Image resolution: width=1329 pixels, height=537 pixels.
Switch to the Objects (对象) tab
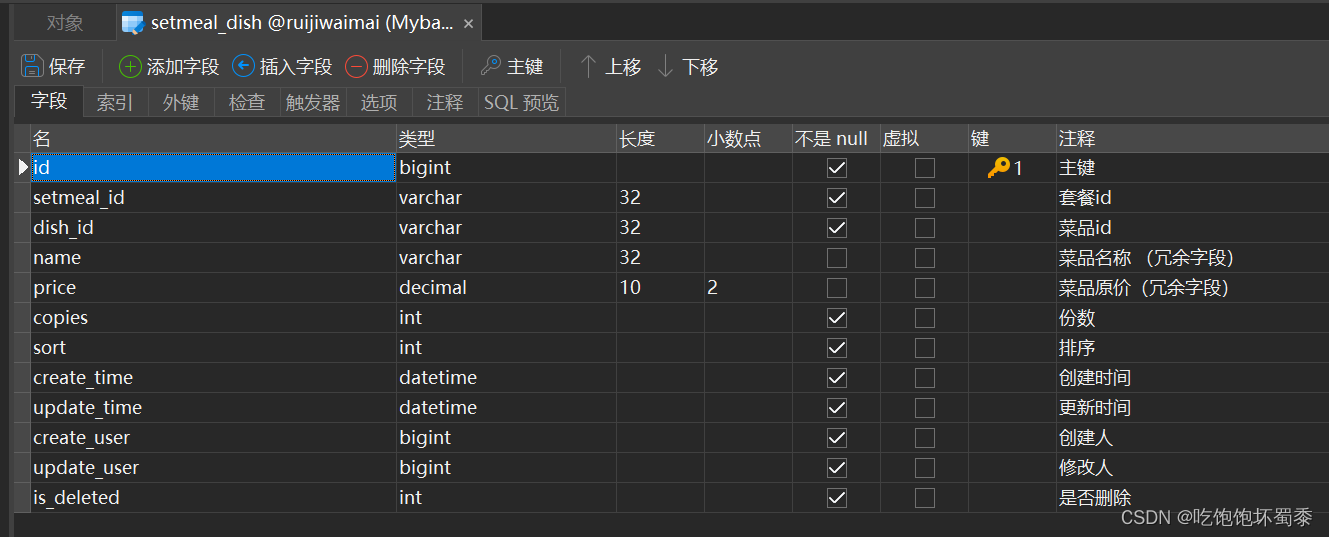[66, 23]
